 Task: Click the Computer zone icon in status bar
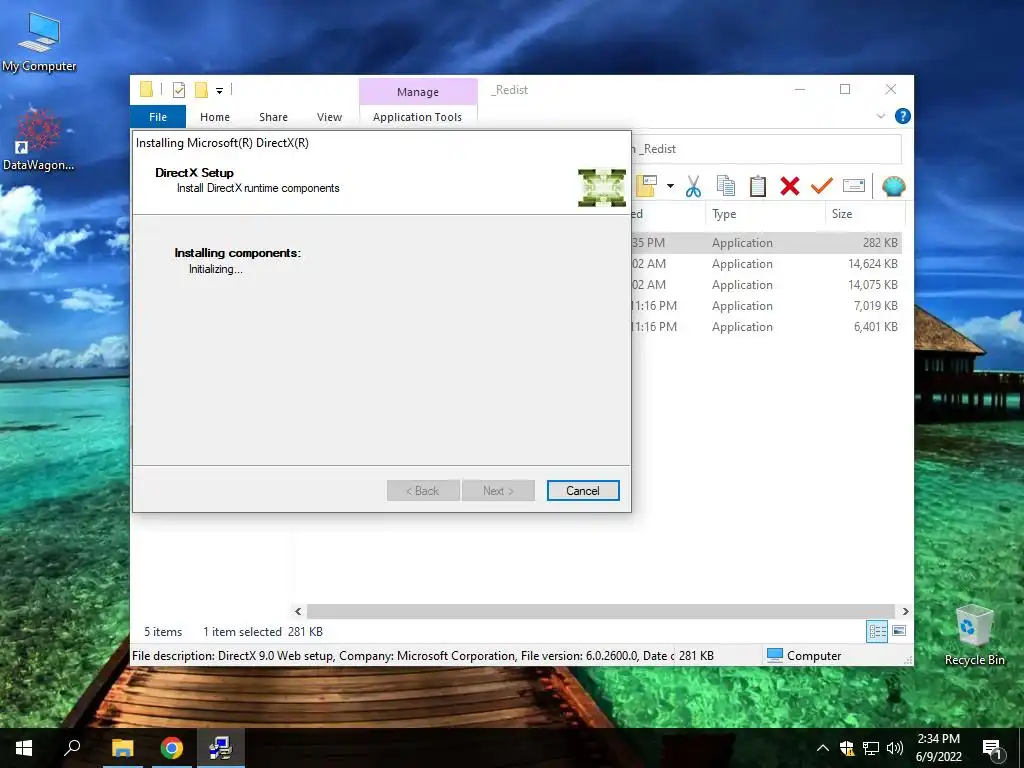click(x=775, y=655)
